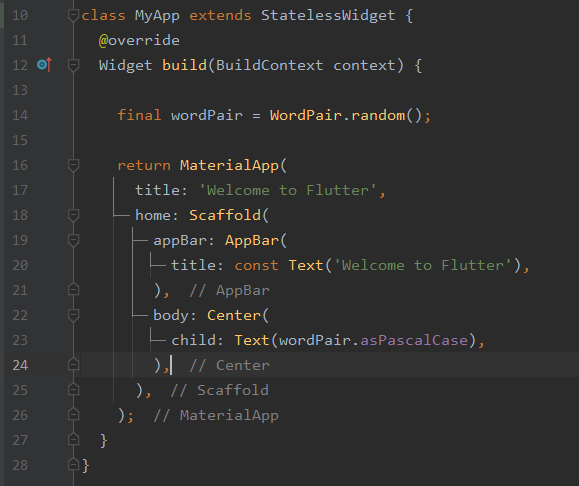Image resolution: width=579 pixels, height=486 pixels.
Task: Collapse the MyApp class fold on line 10
Action: point(73,16)
